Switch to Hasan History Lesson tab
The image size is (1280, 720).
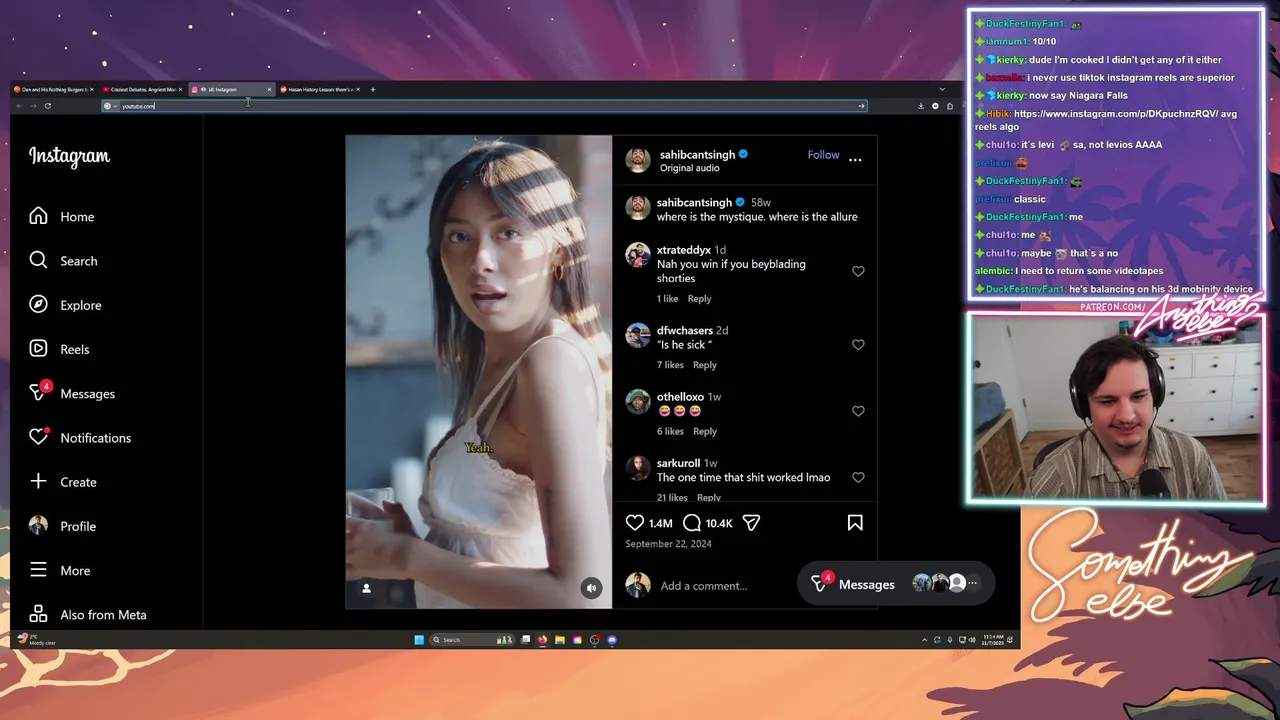click(x=318, y=89)
